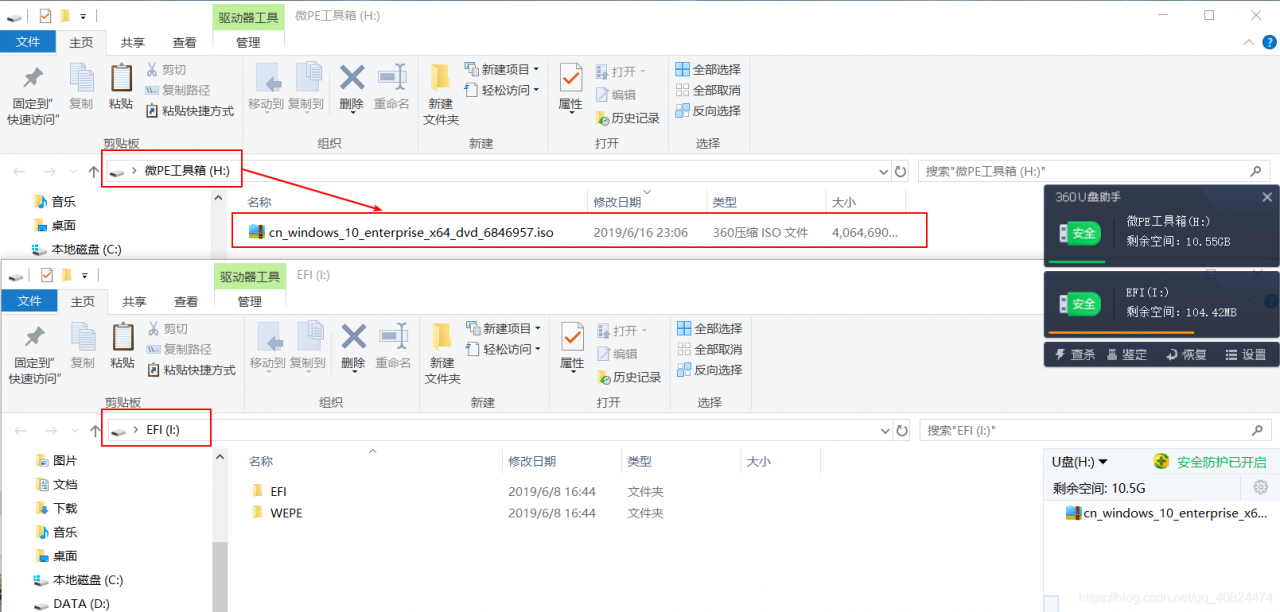Click 粘贴 icon in EFI (I:) window
Image resolution: width=1280 pixels, height=612 pixels.
point(123,337)
